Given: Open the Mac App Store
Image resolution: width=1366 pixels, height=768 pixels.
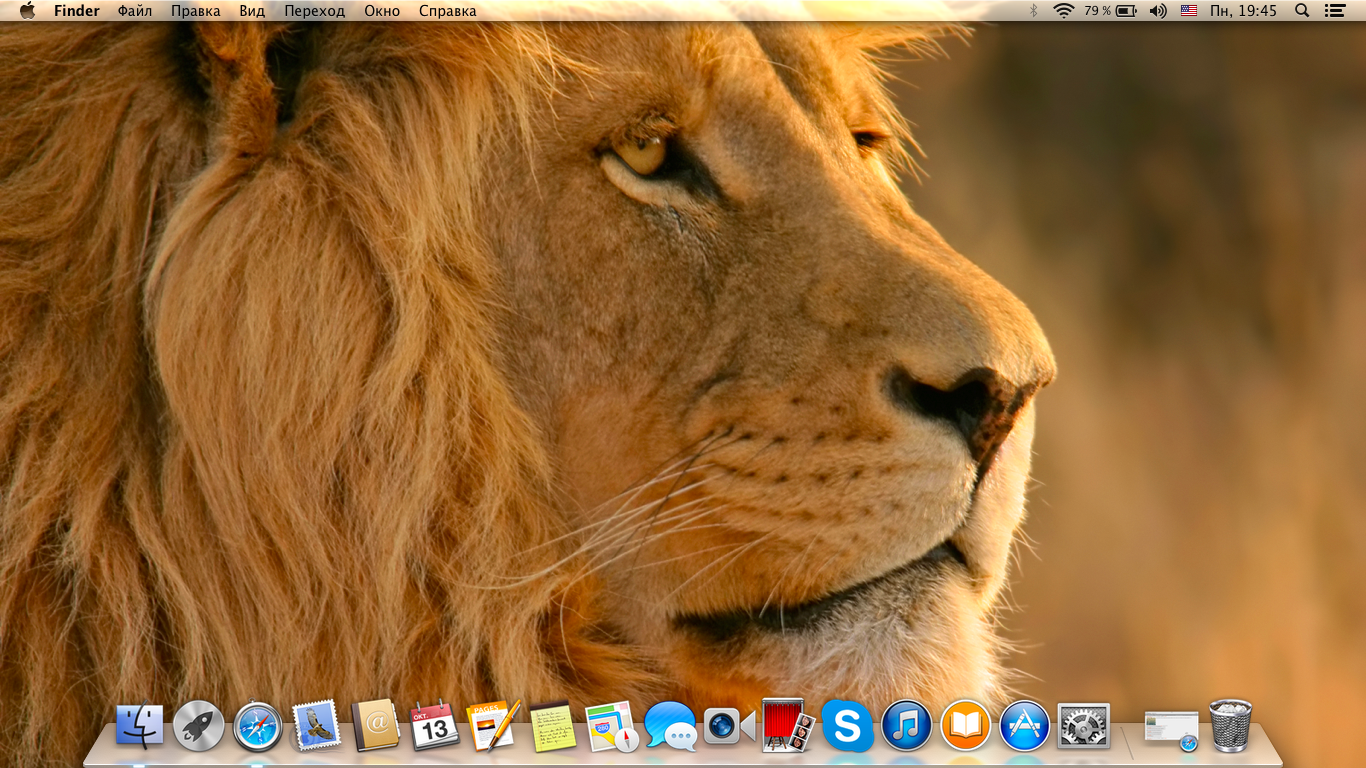Looking at the screenshot, I should click(x=1024, y=726).
